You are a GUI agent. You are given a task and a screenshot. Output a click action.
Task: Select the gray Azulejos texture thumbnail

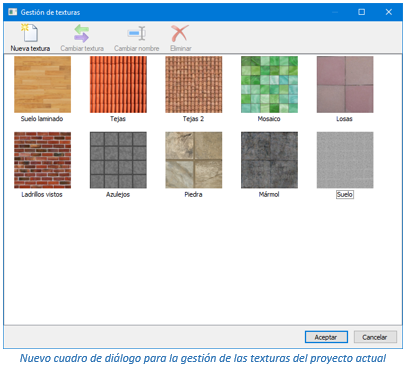tap(118, 160)
